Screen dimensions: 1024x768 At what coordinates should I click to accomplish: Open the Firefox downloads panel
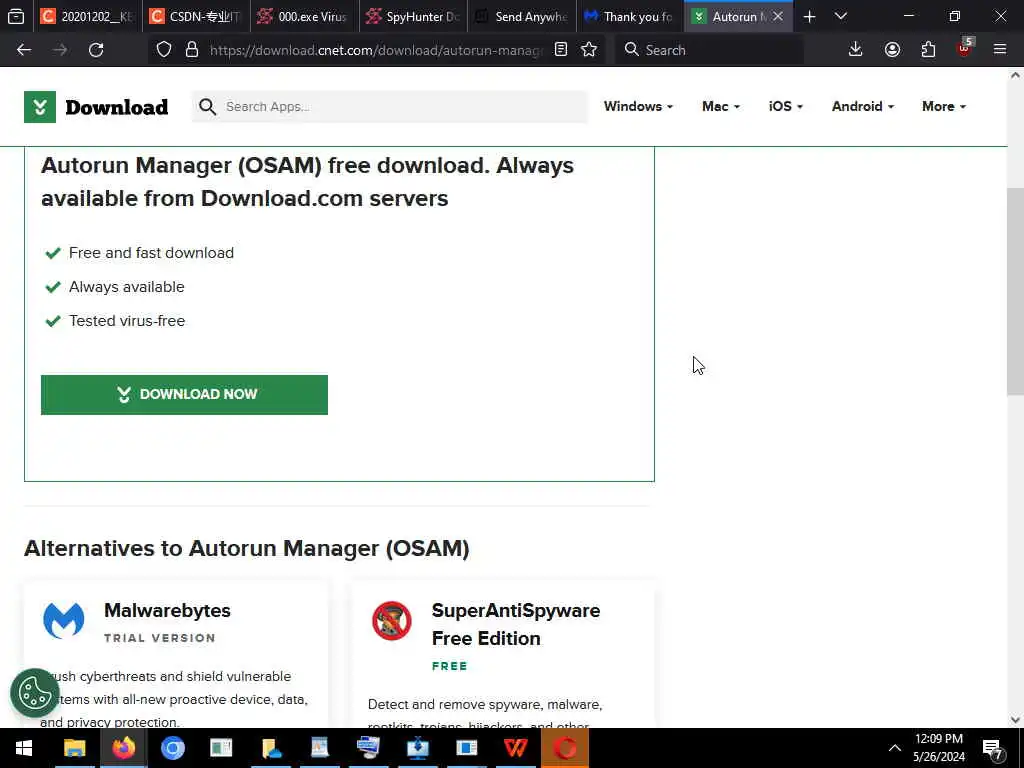856,50
